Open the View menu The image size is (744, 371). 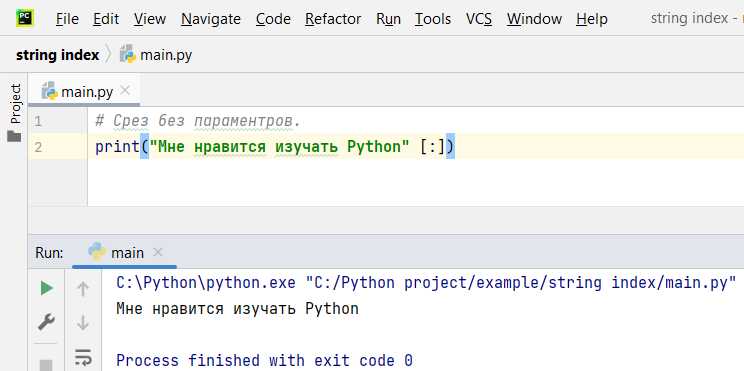coord(150,19)
